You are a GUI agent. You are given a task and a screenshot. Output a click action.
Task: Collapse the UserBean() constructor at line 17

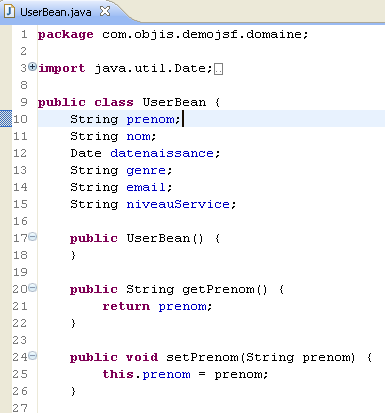tap(32, 237)
